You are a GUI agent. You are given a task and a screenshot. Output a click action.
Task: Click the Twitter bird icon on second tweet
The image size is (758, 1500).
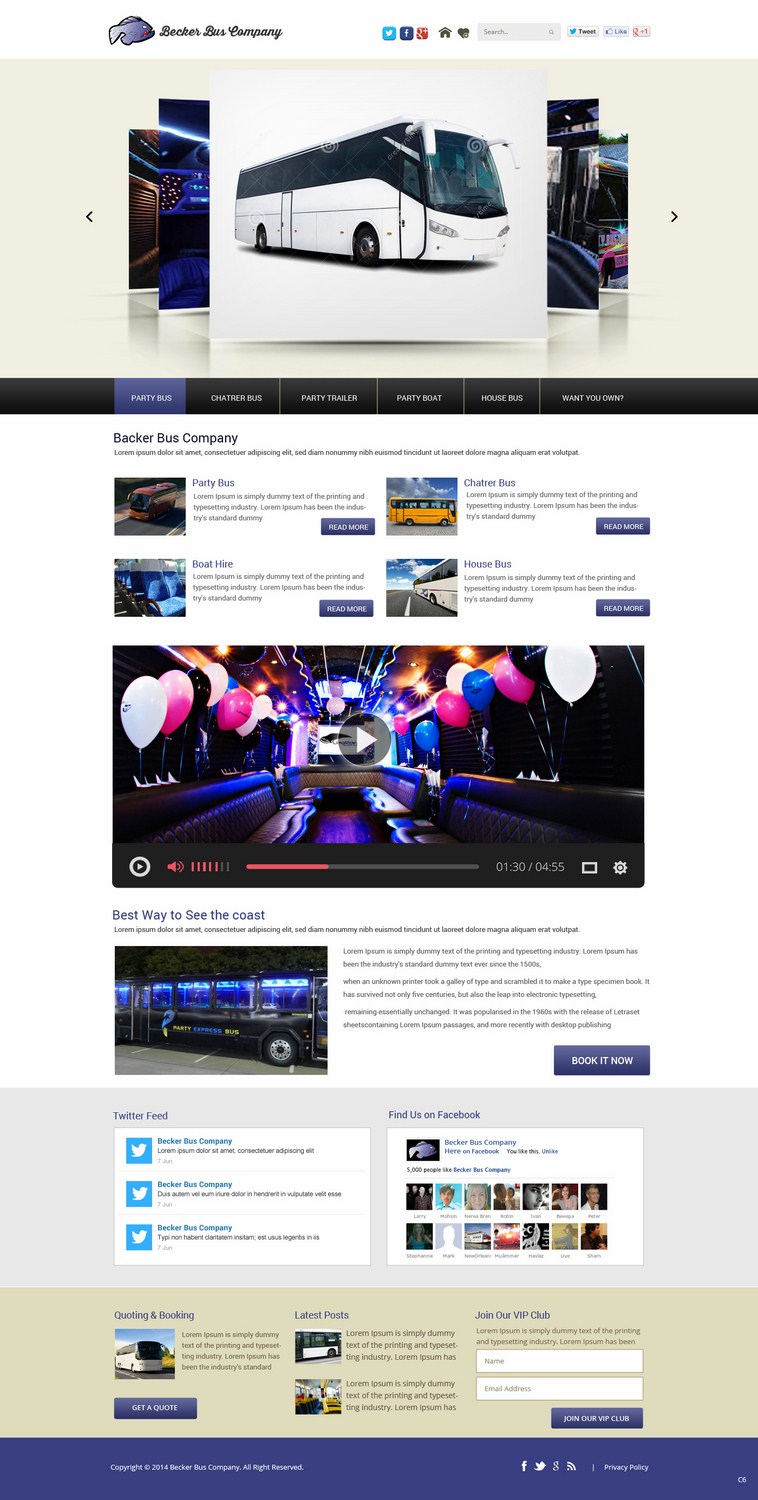tap(138, 1193)
